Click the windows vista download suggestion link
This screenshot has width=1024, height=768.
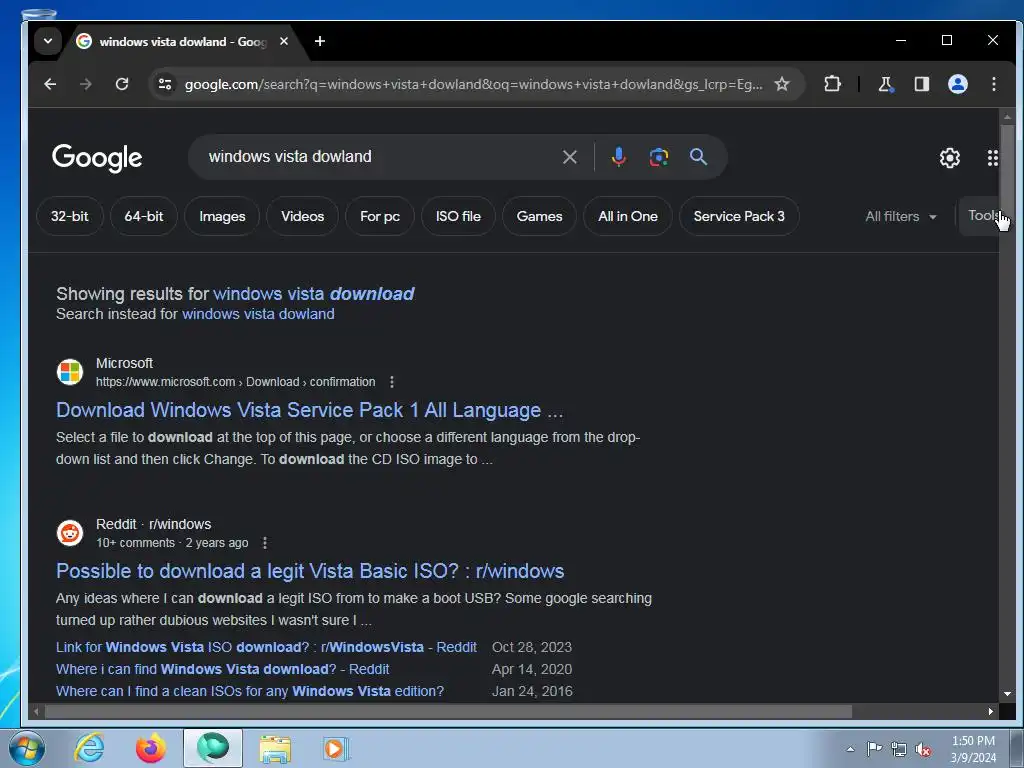pyautogui.click(x=313, y=294)
